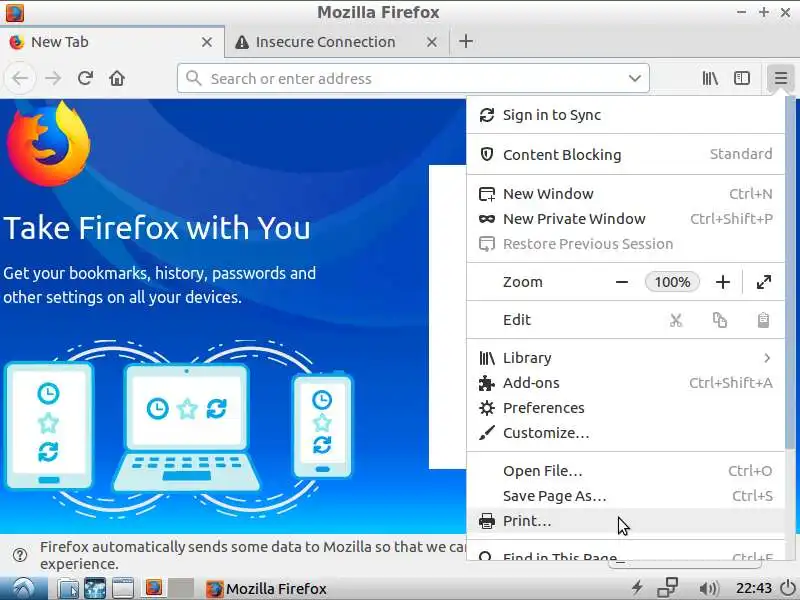Select Mozilla Firefox taskbar window button
This screenshot has height=600, width=800.
pos(266,589)
